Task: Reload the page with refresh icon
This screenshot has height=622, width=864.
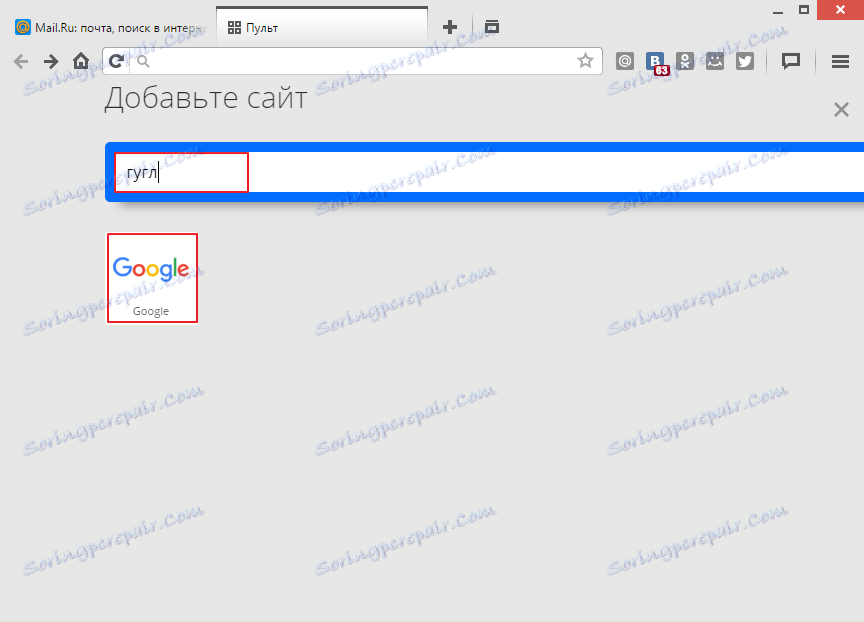Action: (x=116, y=61)
